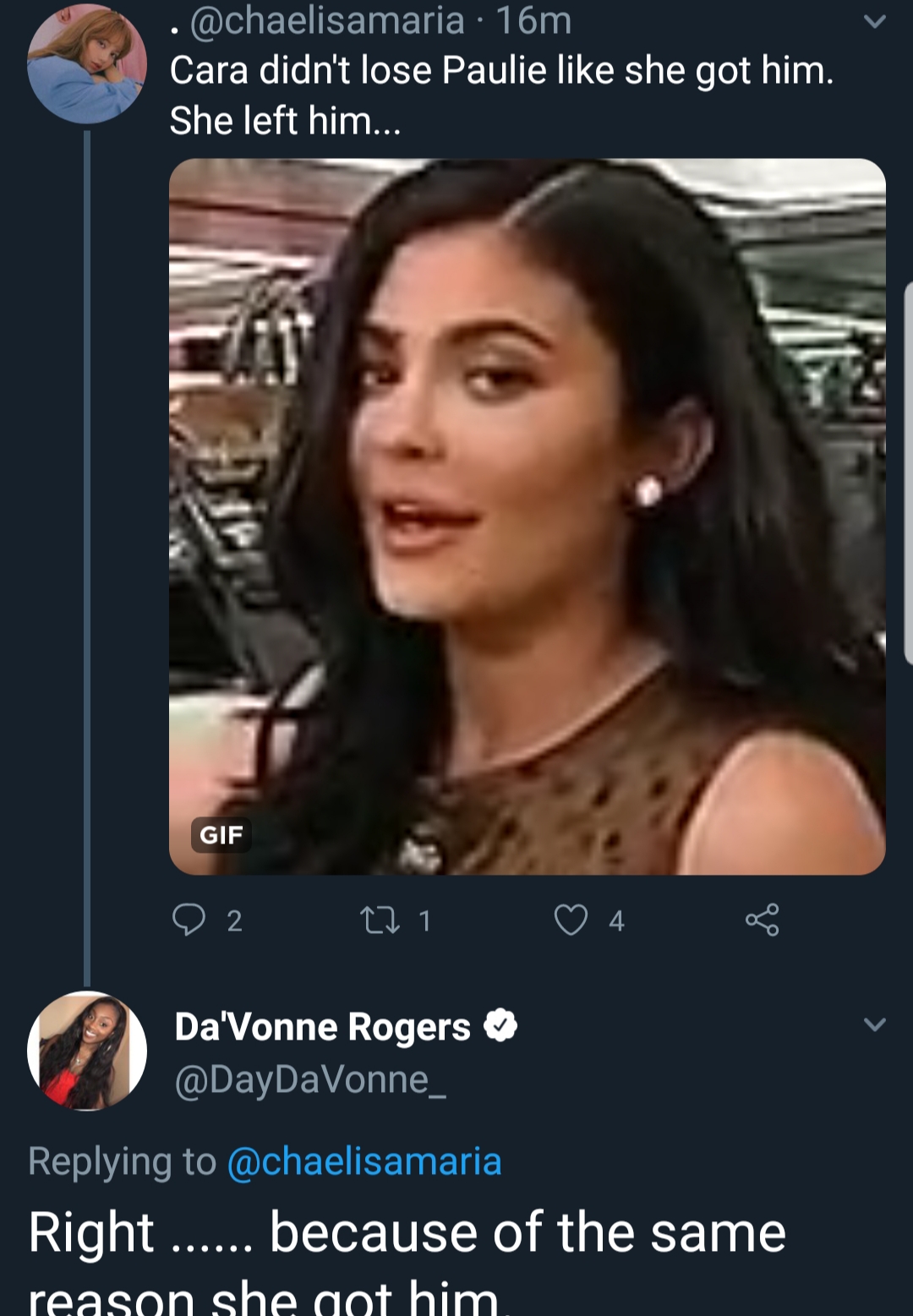Like the tweet with the heart icon
Image resolution: width=913 pixels, height=1316 pixels.
pyautogui.click(x=571, y=920)
